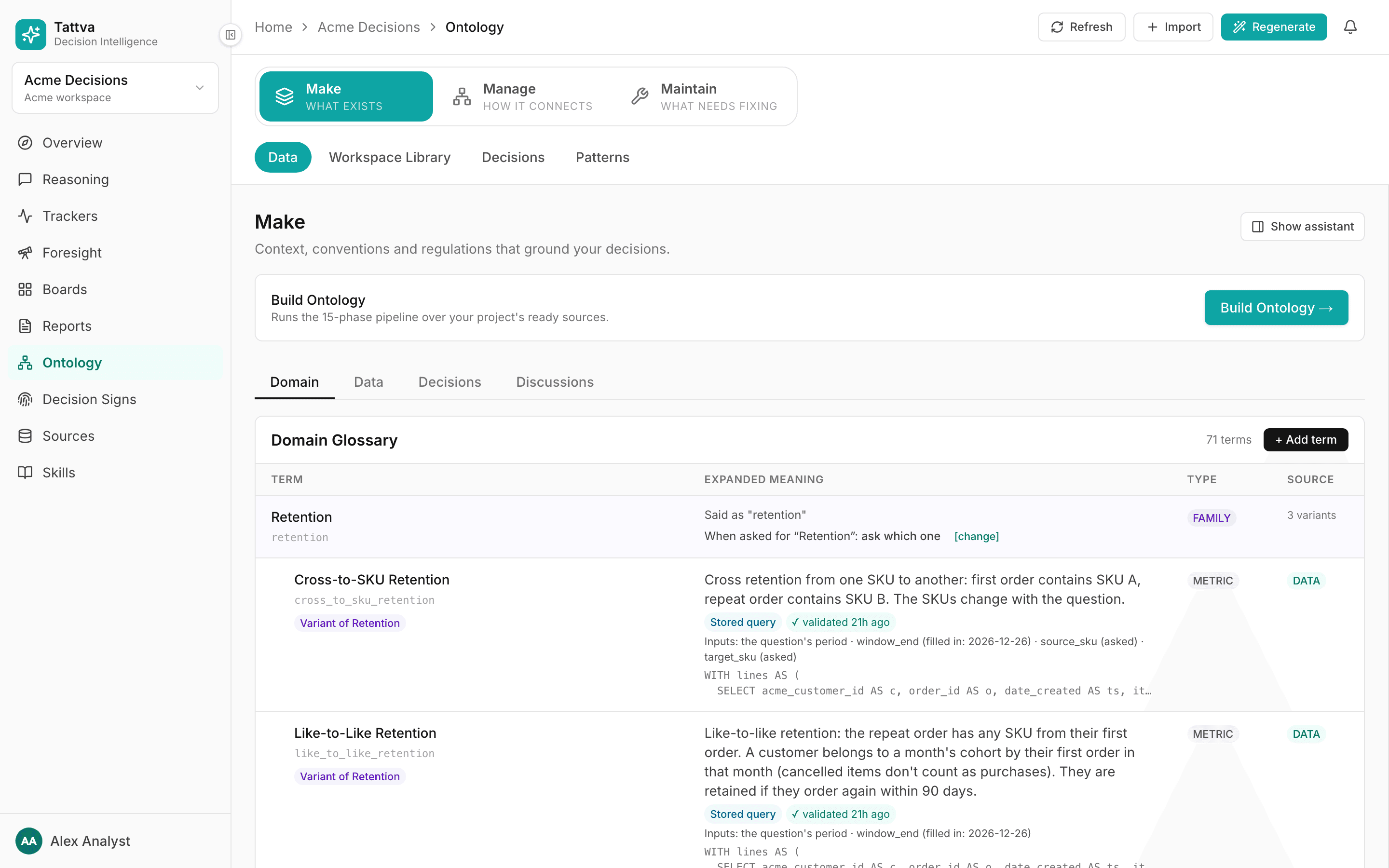Click Stored query badge in Like-to-Like Retention row
Screen dimensions: 1389x868
[743, 814]
